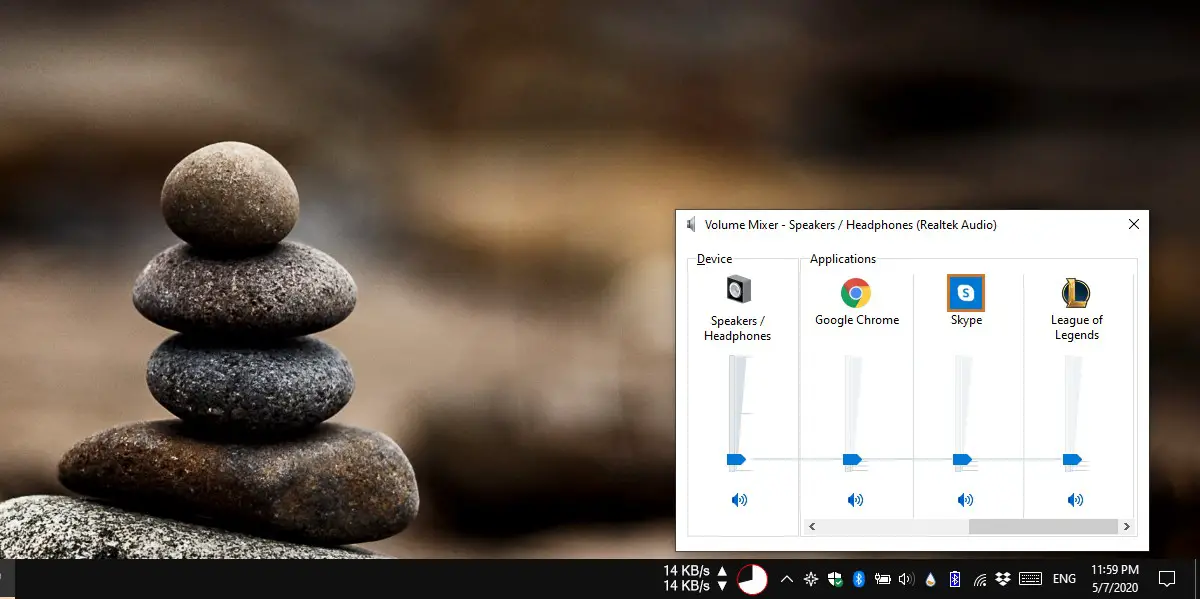Click the Google Chrome icon in mixer
Image resolution: width=1200 pixels, height=599 pixels.
[855, 293]
